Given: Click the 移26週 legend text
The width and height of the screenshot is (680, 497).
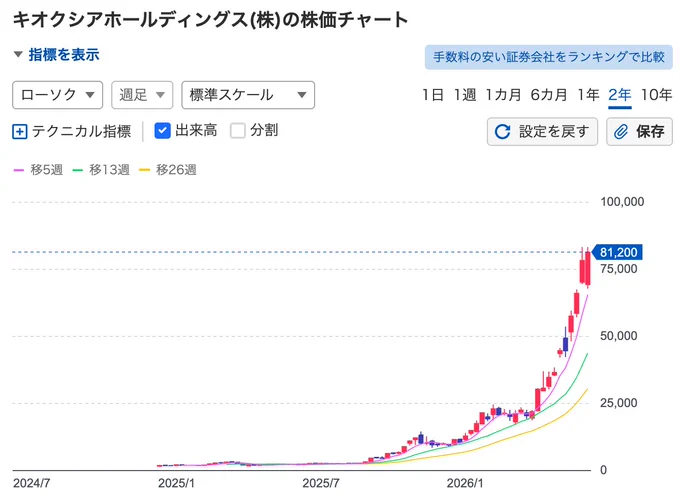Looking at the screenshot, I should (x=176, y=170).
